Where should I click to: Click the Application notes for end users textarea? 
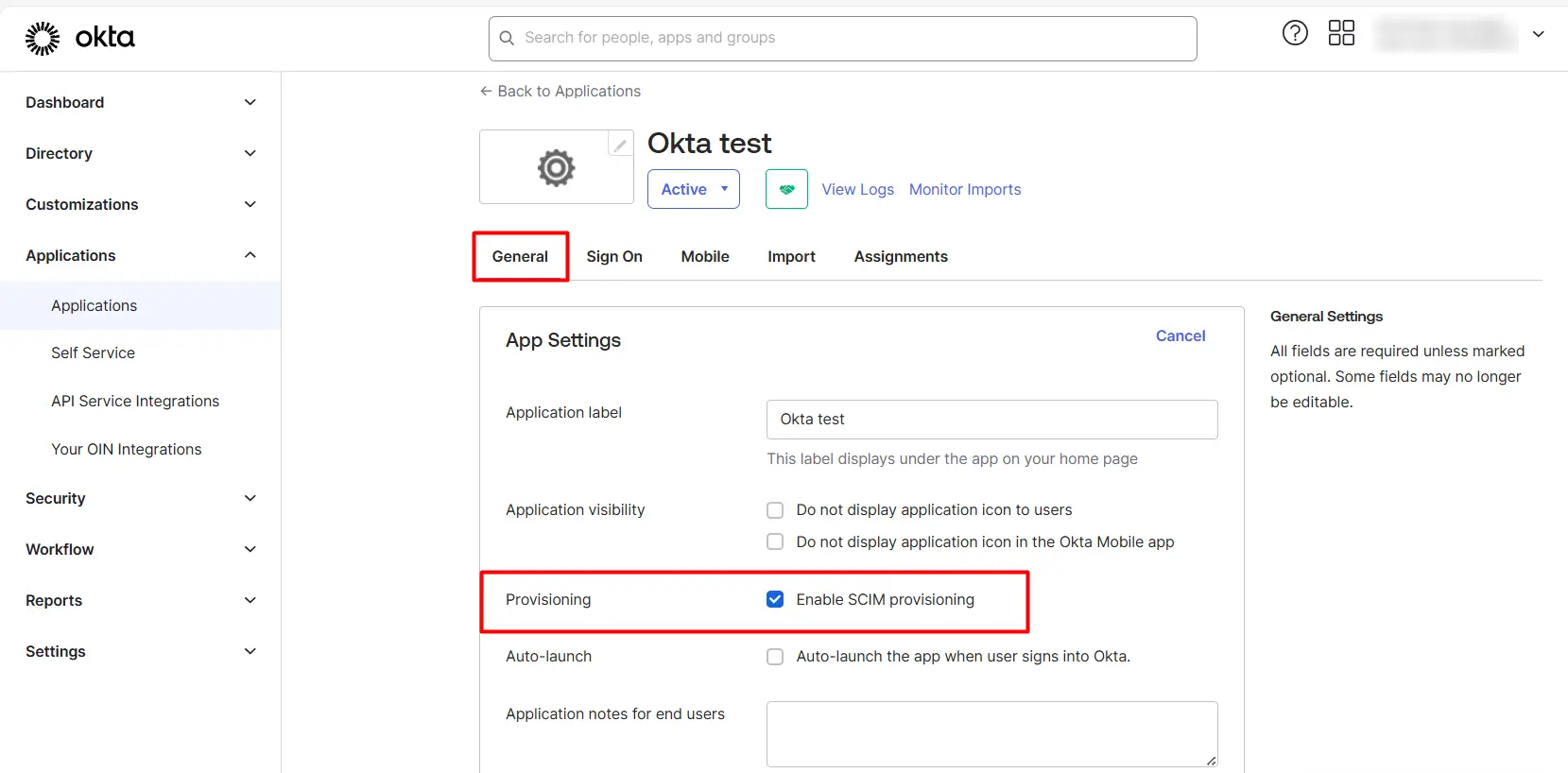click(991, 734)
